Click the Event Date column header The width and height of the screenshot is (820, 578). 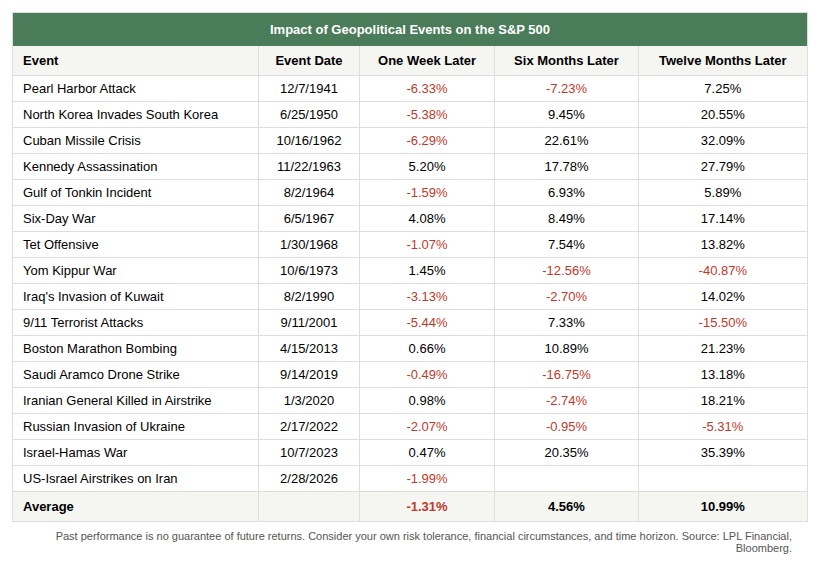pos(308,61)
